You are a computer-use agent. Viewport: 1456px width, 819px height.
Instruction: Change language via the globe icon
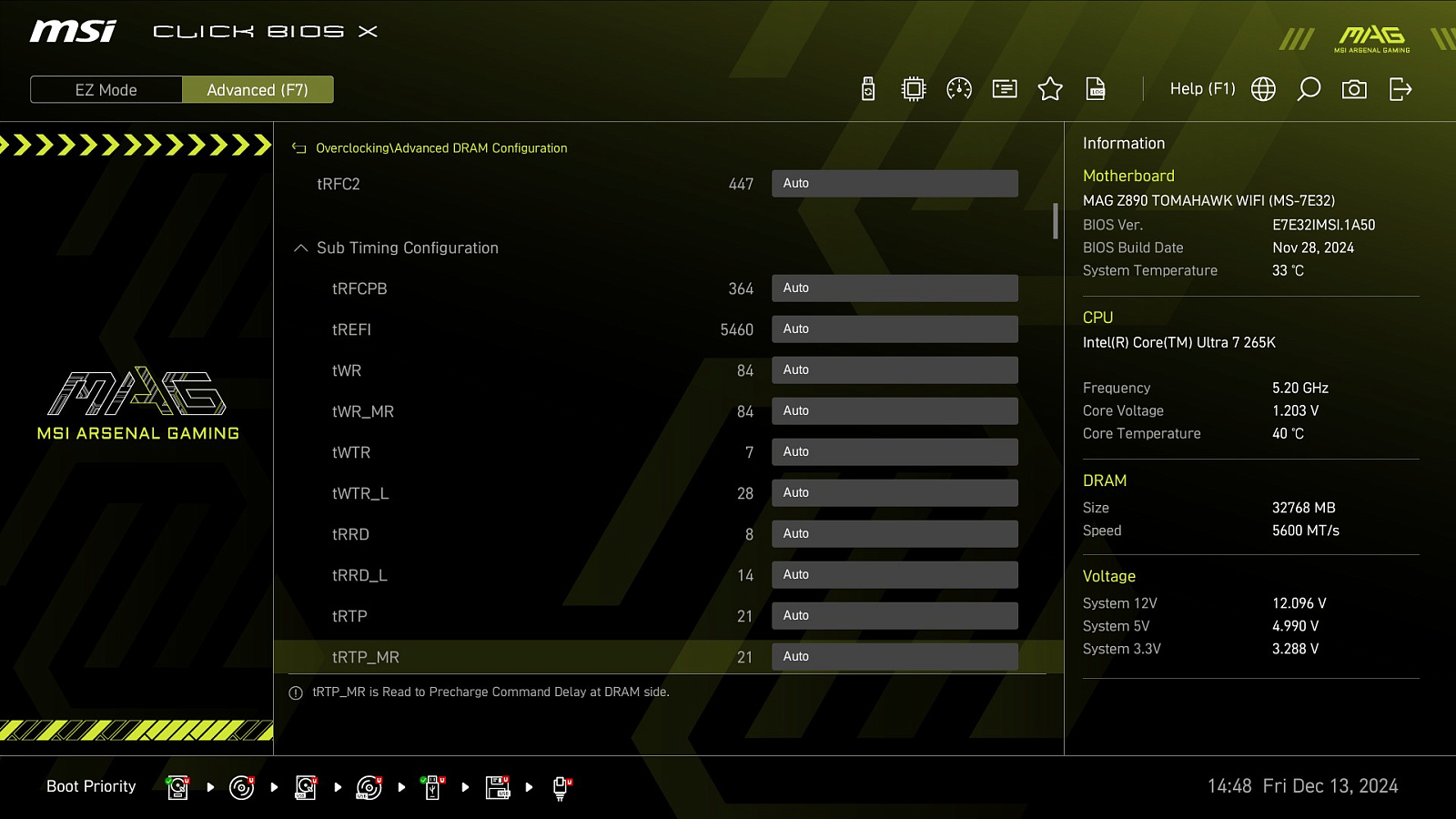[x=1263, y=89]
